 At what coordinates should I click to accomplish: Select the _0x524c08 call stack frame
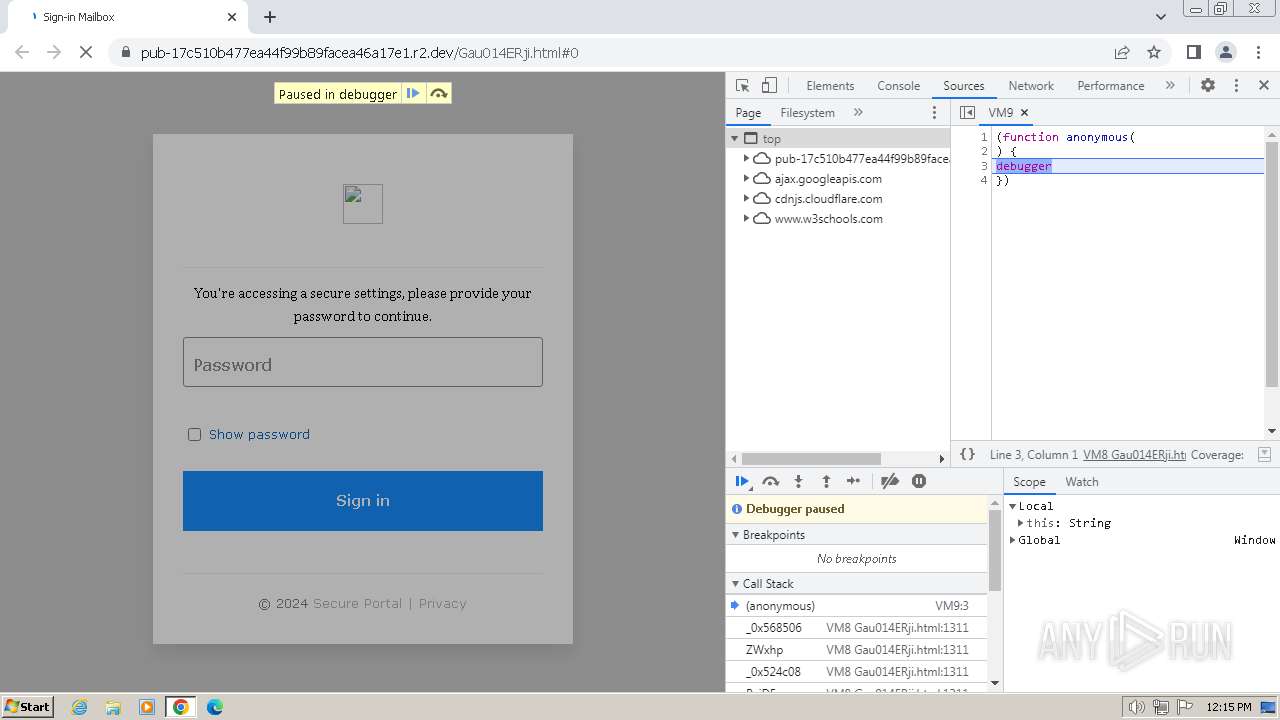tap(856, 672)
